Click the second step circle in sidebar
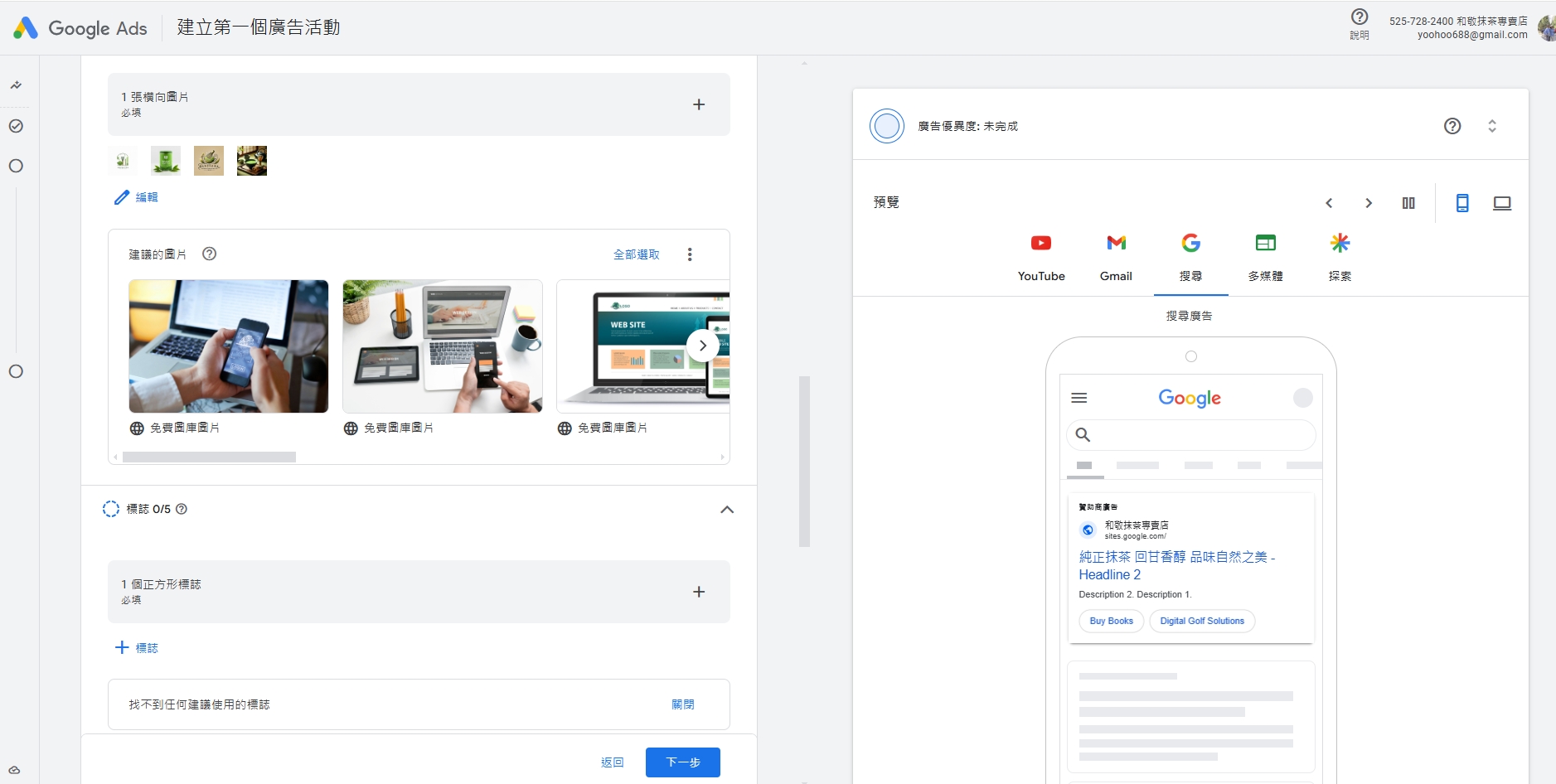The height and width of the screenshot is (784, 1556). pyautogui.click(x=16, y=166)
